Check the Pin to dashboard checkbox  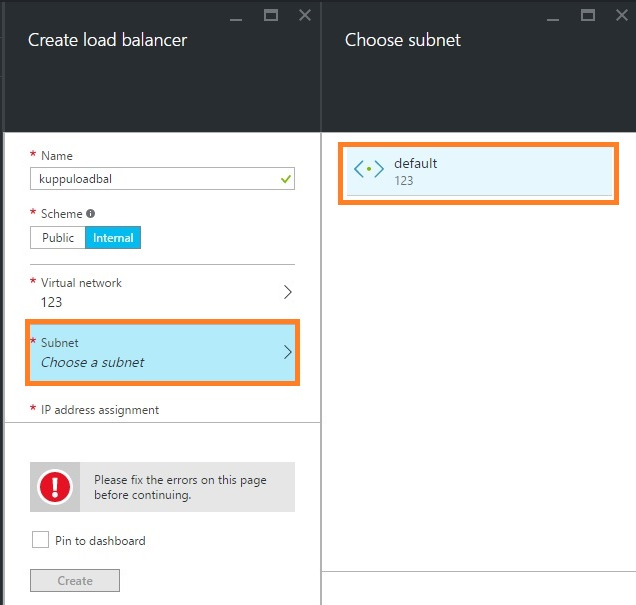click(x=40, y=540)
